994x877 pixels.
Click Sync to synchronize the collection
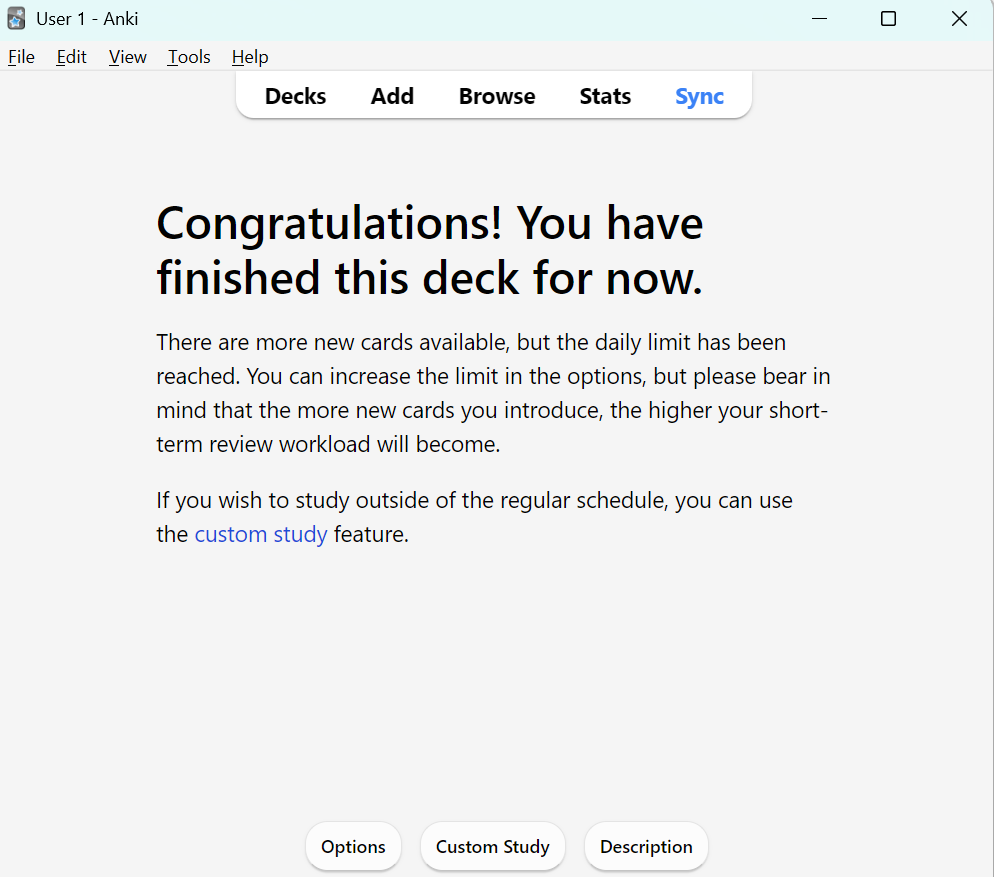click(699, 96)
